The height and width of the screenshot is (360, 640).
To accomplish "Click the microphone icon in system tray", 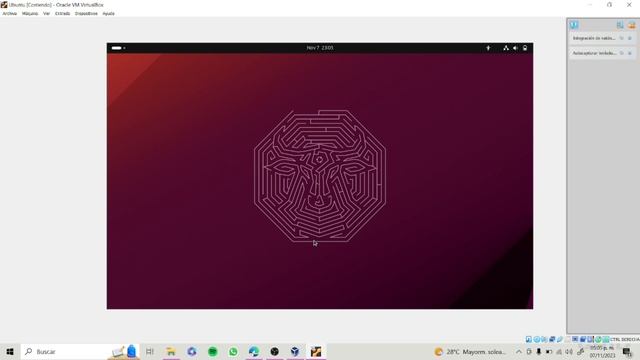I will (x=539, y=352).
